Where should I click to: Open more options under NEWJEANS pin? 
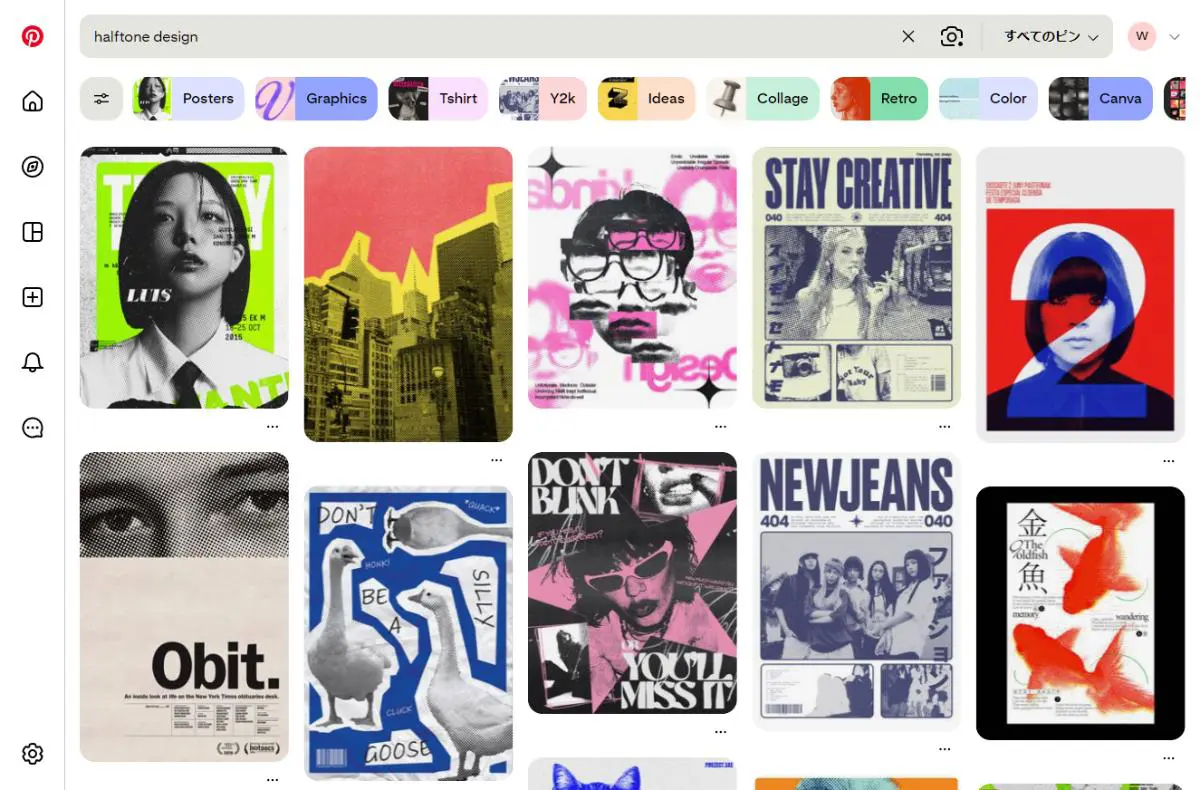(x=945, y=747)
